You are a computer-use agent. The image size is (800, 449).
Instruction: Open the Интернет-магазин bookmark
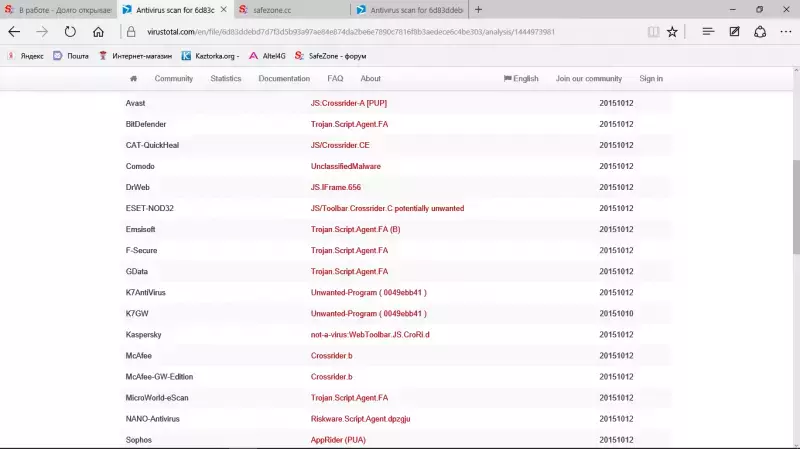click(x=135, y=56)
